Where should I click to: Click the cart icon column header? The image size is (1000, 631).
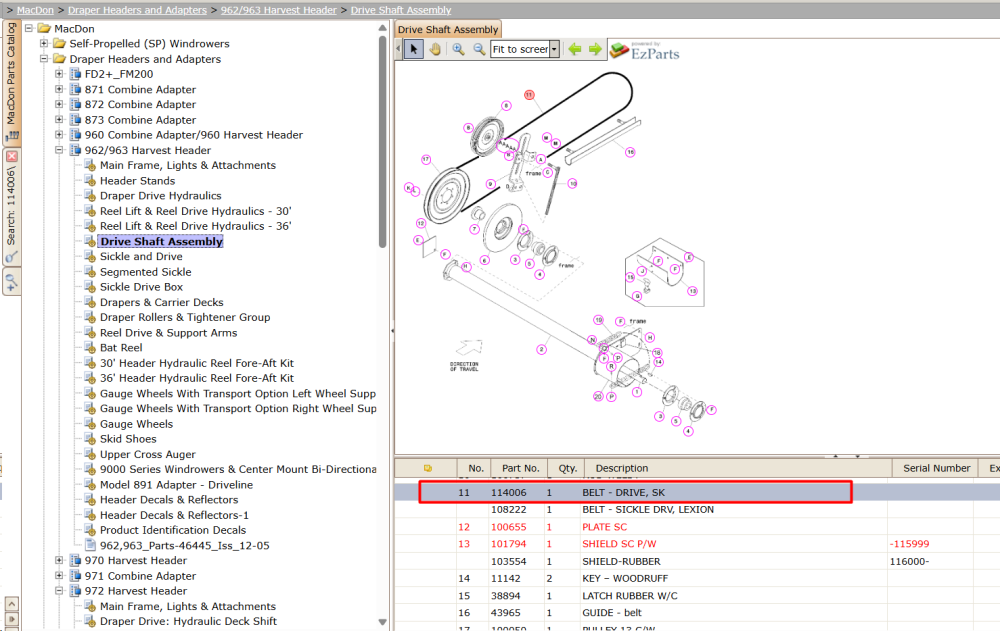427,468
